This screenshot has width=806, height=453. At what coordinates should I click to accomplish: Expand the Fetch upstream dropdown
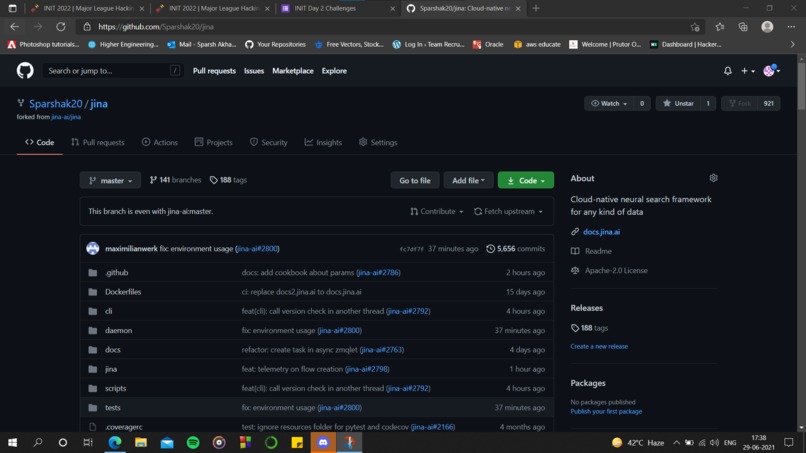508,211
